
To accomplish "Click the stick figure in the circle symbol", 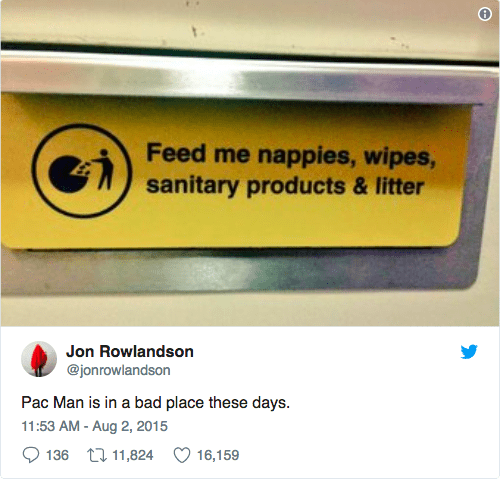I will [105, 169].
